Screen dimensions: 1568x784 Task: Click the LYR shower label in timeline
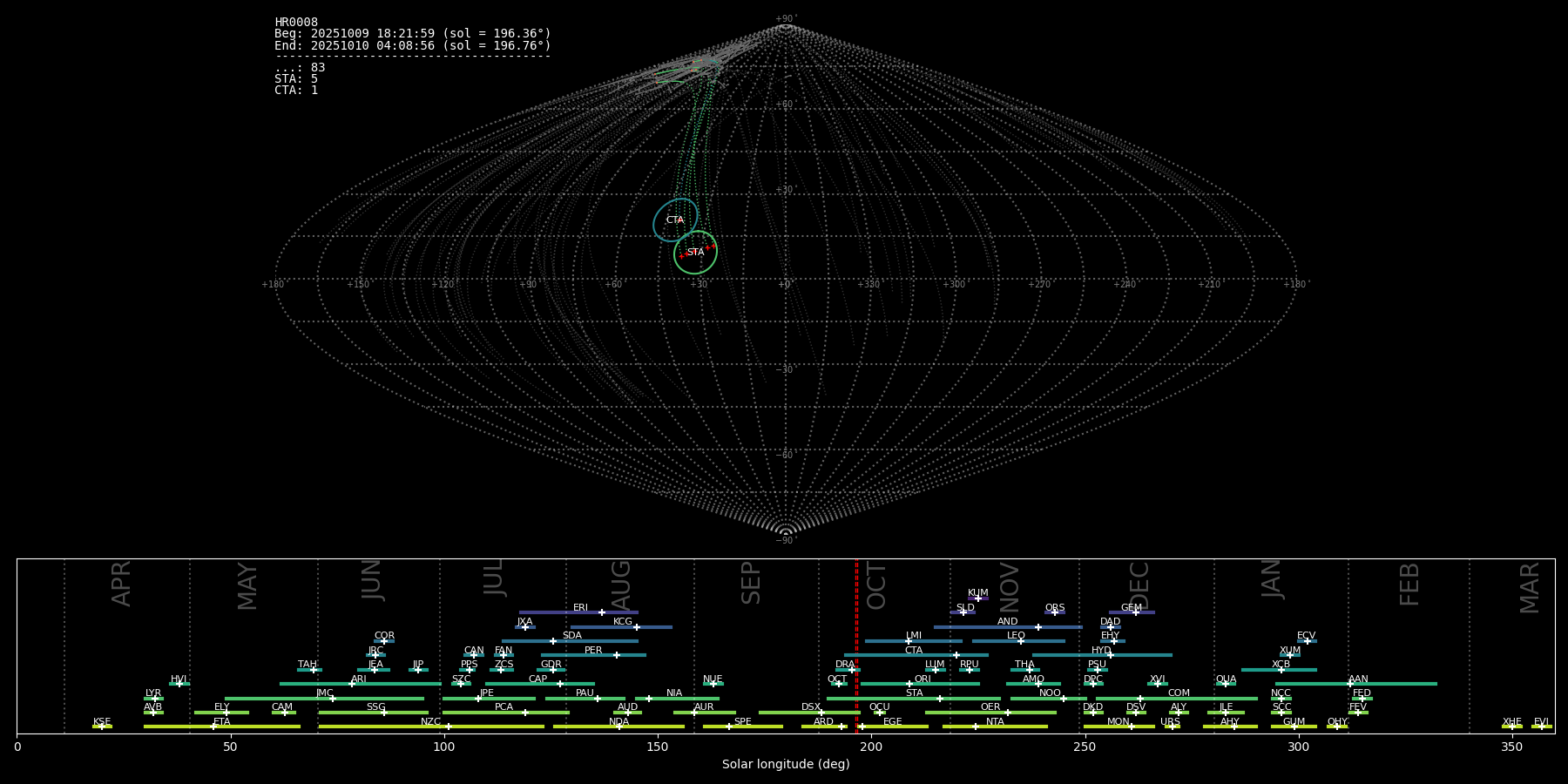tap(153, 693)
